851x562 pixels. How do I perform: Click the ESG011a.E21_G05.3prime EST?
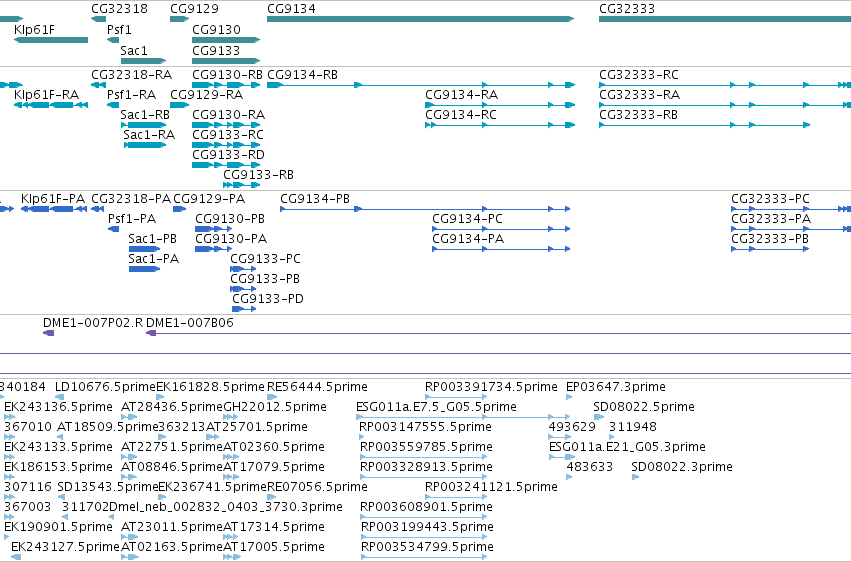tap(562, 457)
